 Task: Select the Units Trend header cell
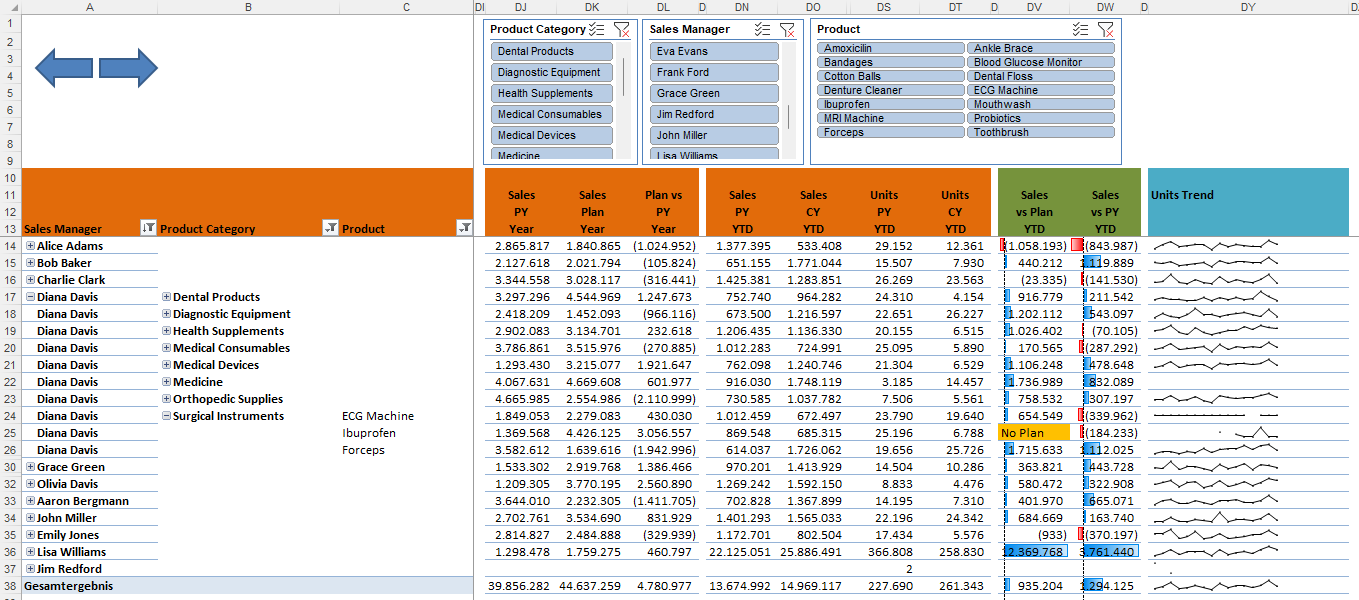1248,203
